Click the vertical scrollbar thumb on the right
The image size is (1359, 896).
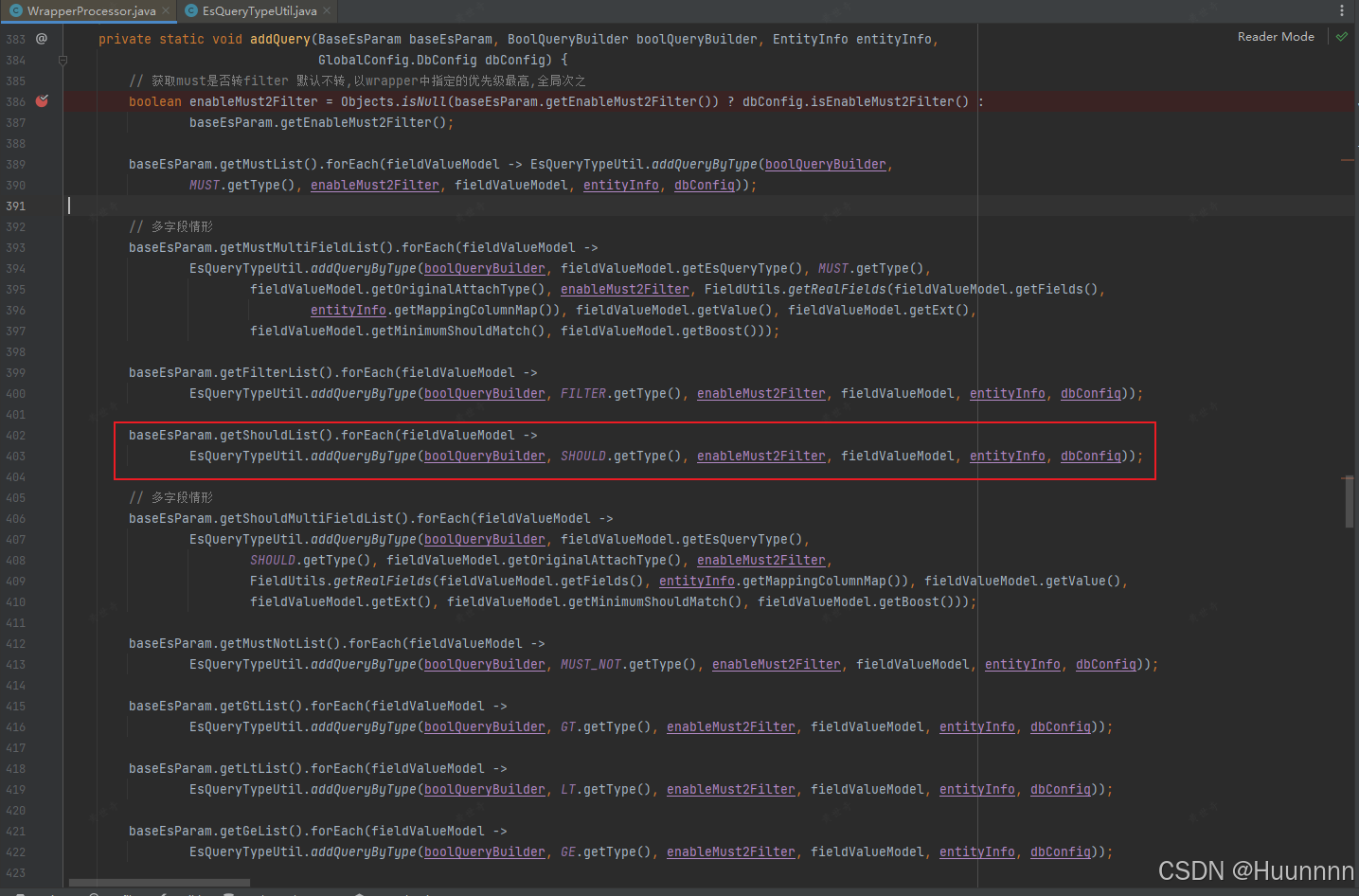click(1348, 502)
